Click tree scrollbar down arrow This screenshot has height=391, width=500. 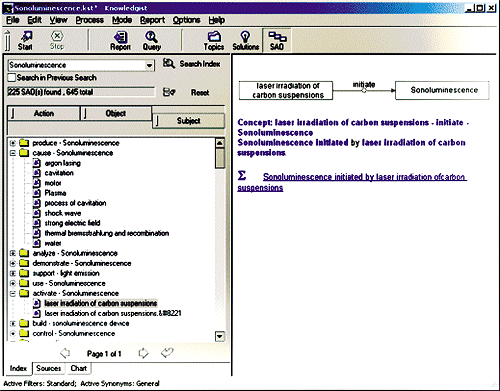click(x=220, y=336)
